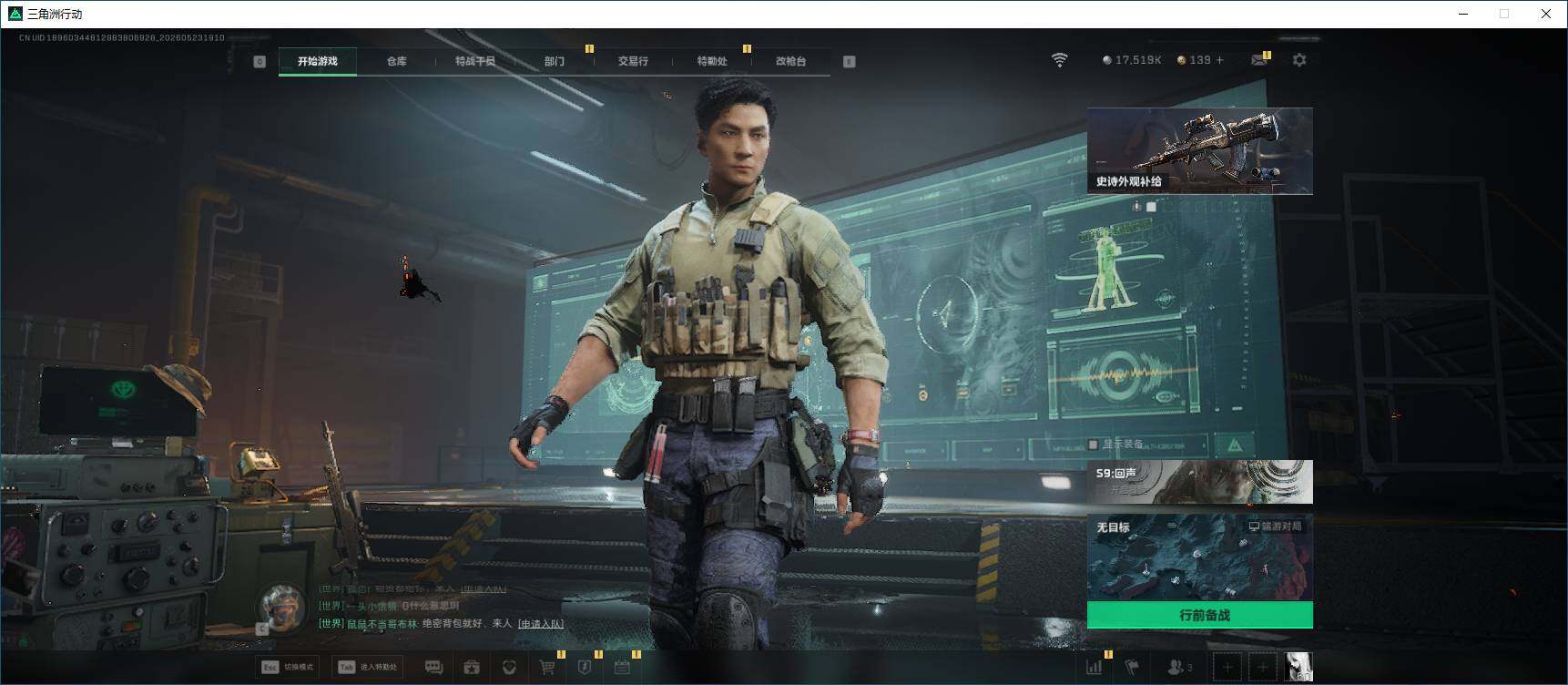1568x685 pixels.
Task: Open the 改枪台 tab
Action: coord(790,61)
